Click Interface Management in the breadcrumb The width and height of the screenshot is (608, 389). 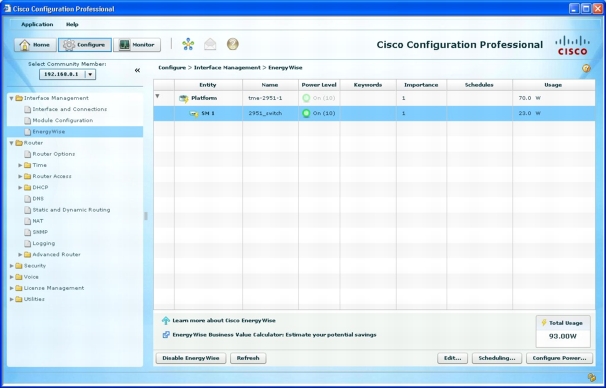click(x=227, y=68)
